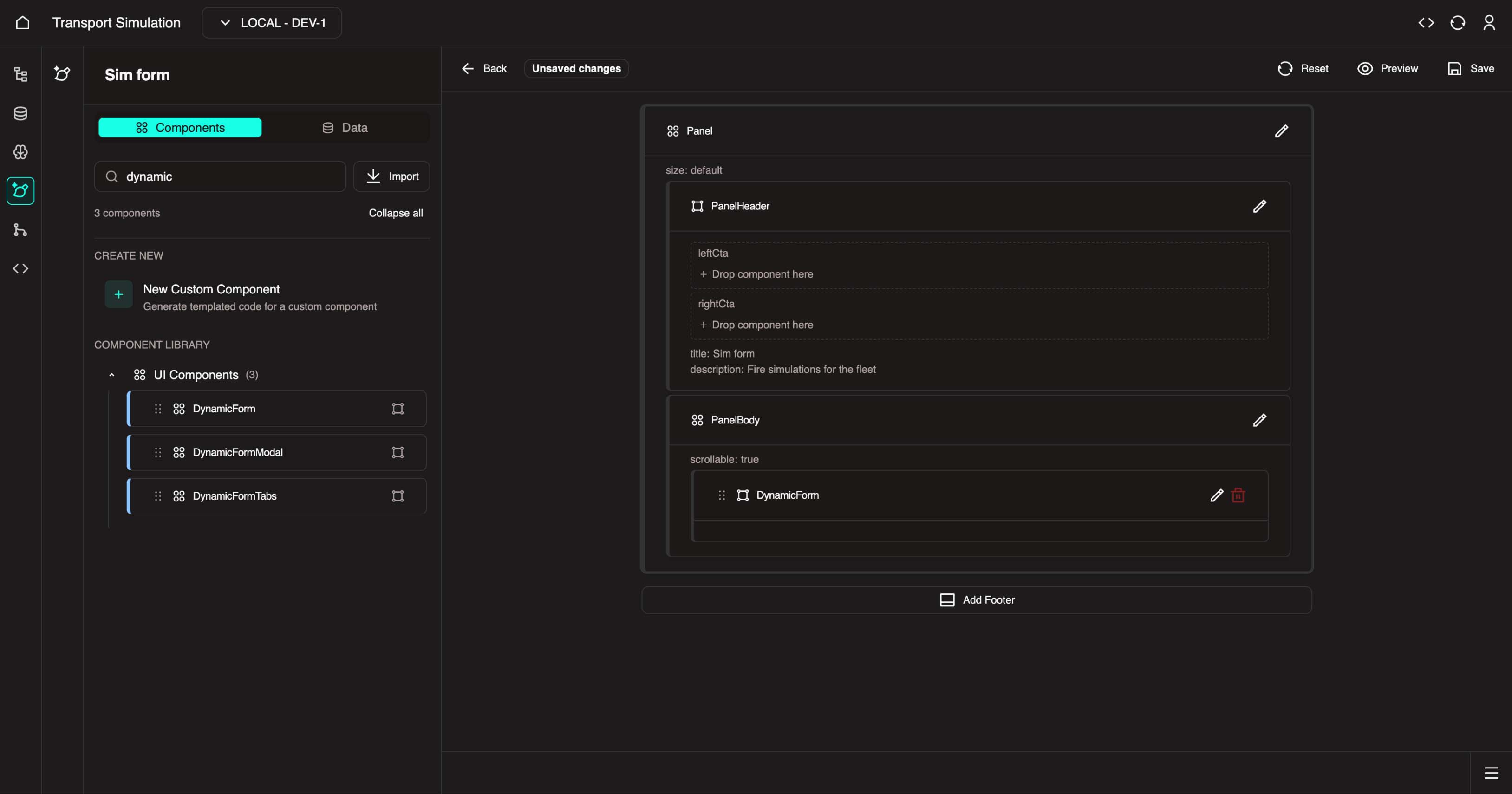1512x794 pixels.
Task: Edit the DynamicForm in the canvas
Action: tap(1217, 495)
